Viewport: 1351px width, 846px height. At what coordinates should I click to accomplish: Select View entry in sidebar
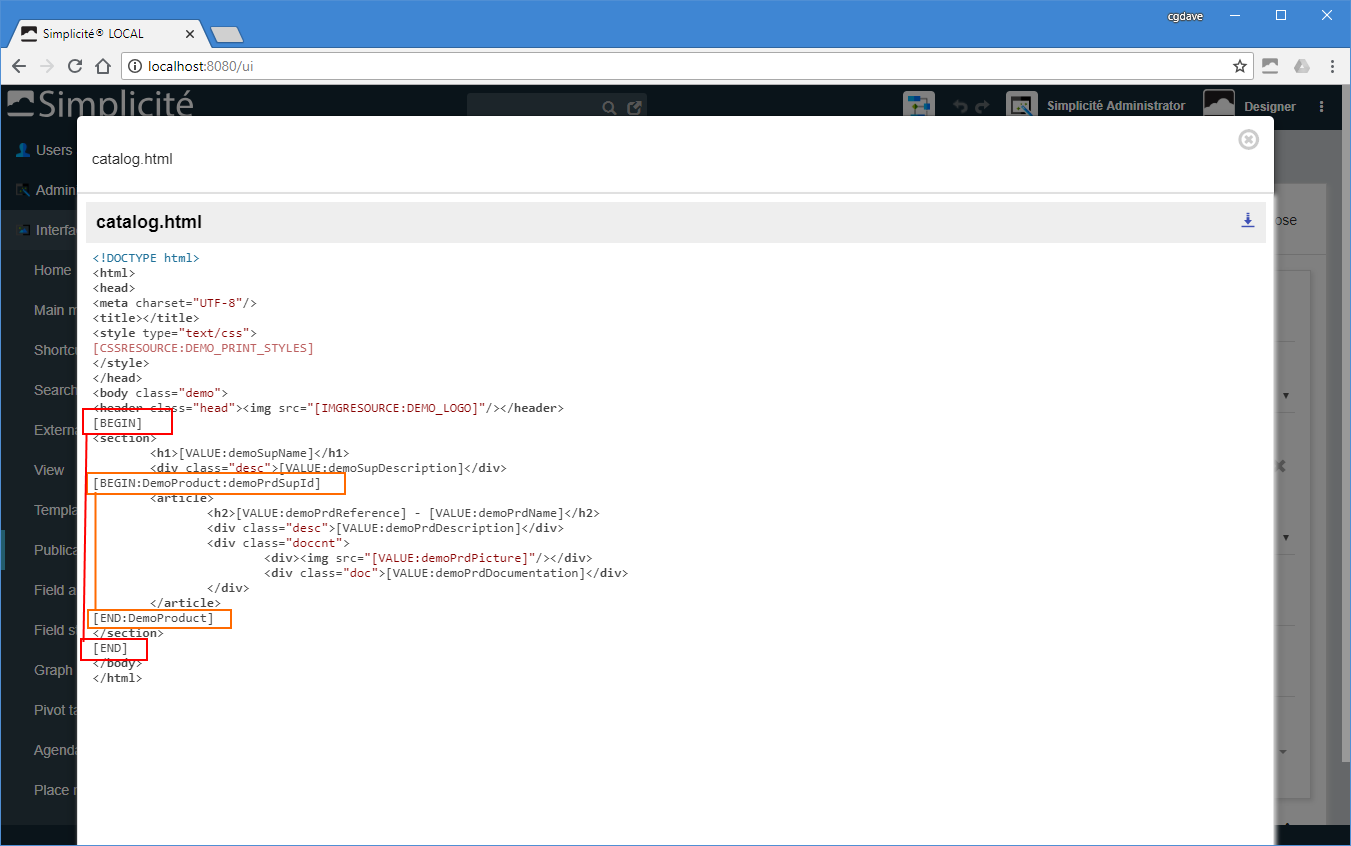(49, 470)
